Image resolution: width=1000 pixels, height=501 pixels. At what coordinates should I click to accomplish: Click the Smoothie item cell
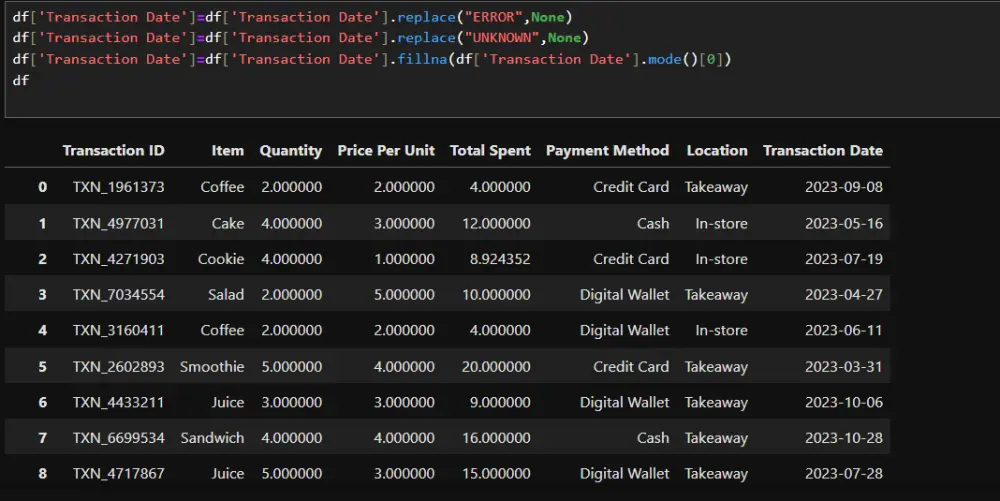pyautogui.click(x=212, y=367)
